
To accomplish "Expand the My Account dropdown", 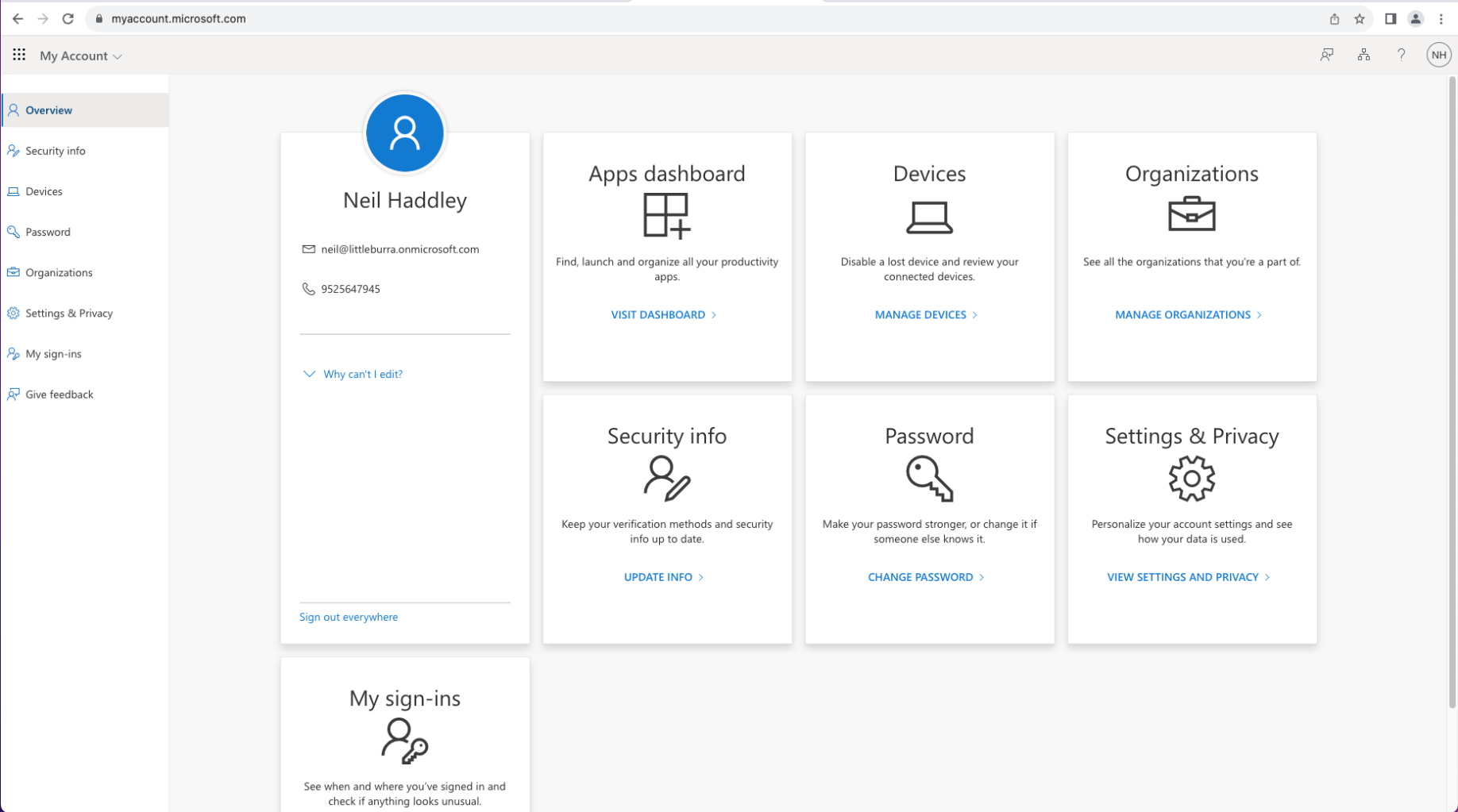I will pos(81,56).
